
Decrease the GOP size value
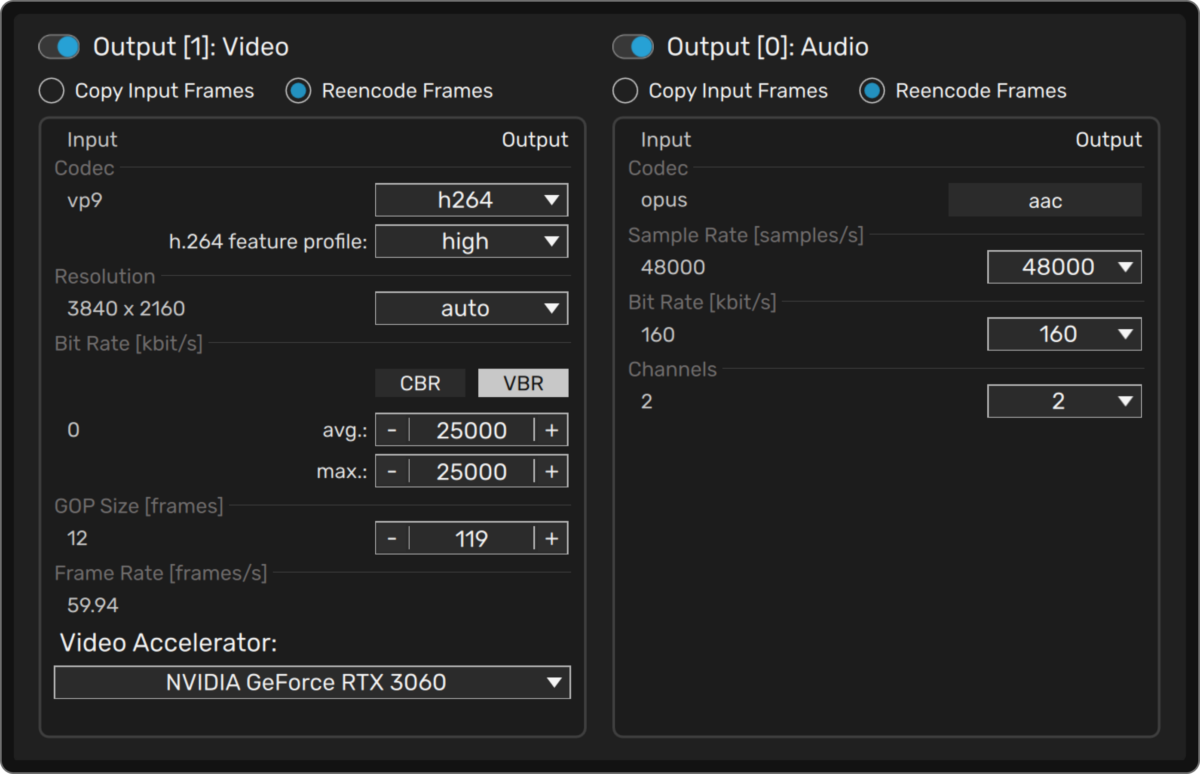(x=389, y=538)
